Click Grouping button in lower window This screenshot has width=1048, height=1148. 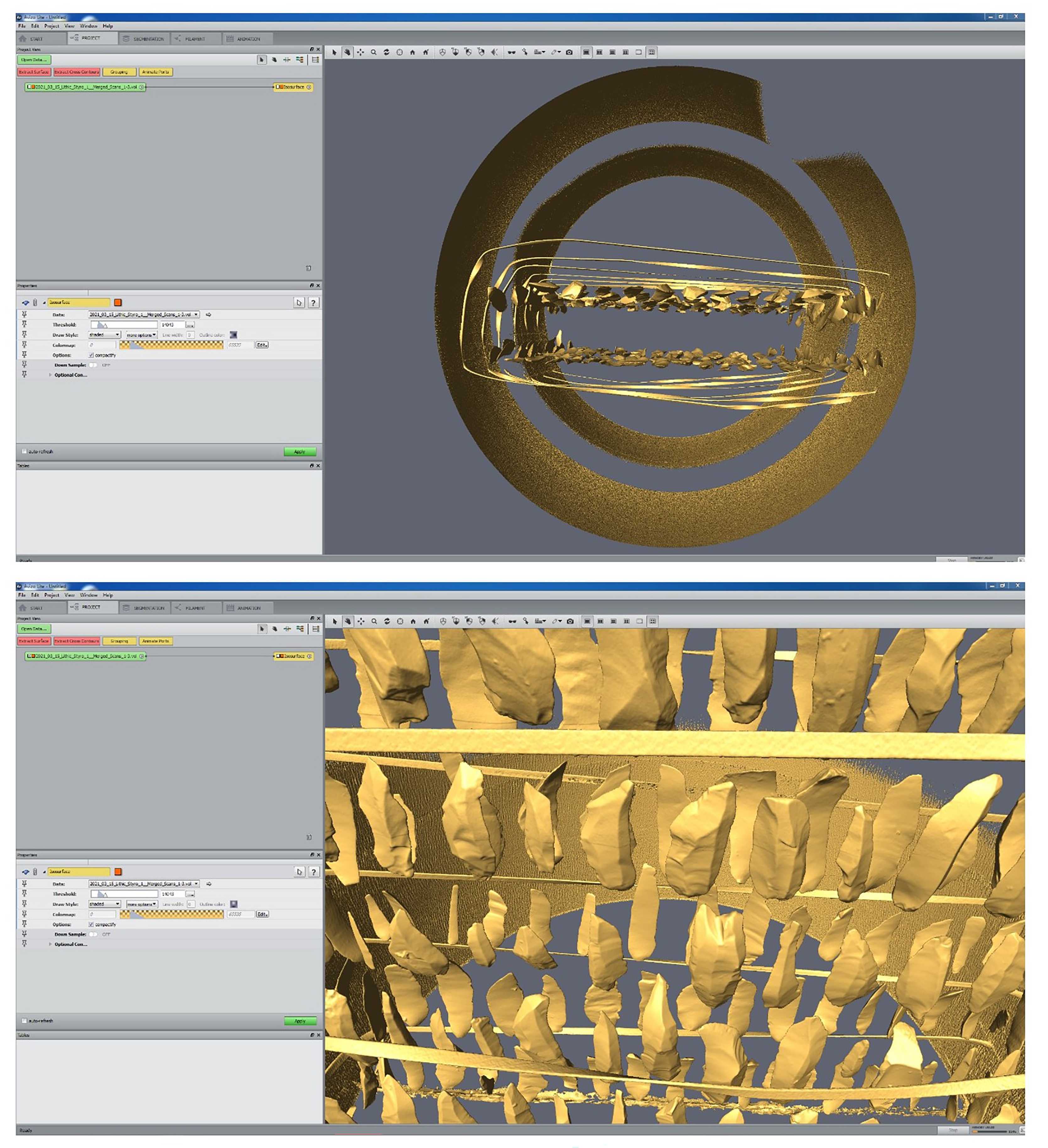click(120, 641)
